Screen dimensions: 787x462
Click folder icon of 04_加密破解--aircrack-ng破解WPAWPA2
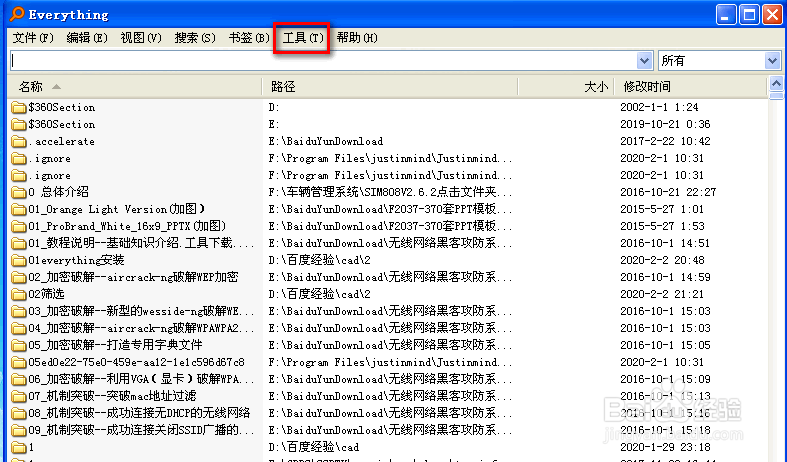[x=19, y=328]
